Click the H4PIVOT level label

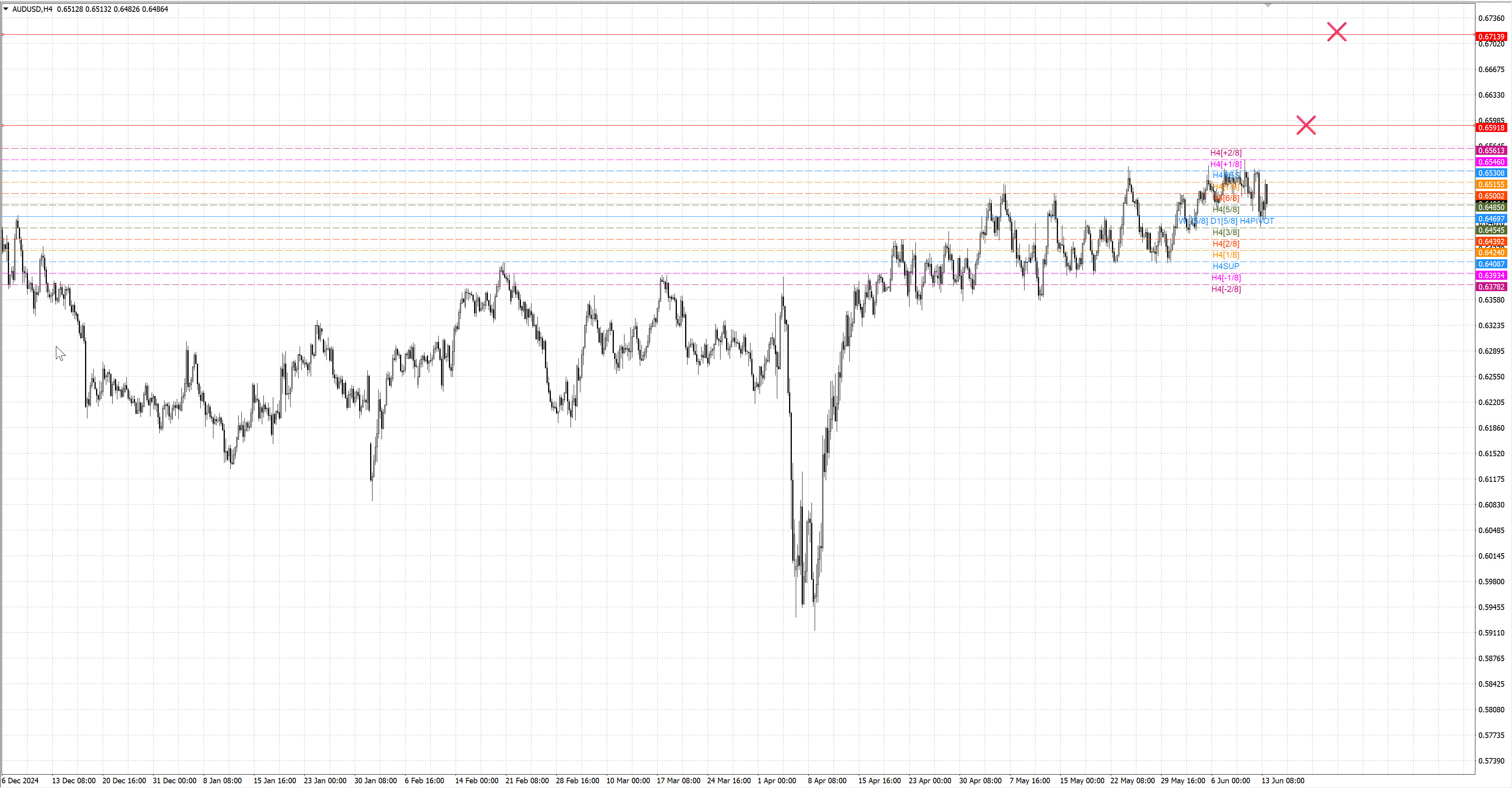[1257, 221]
